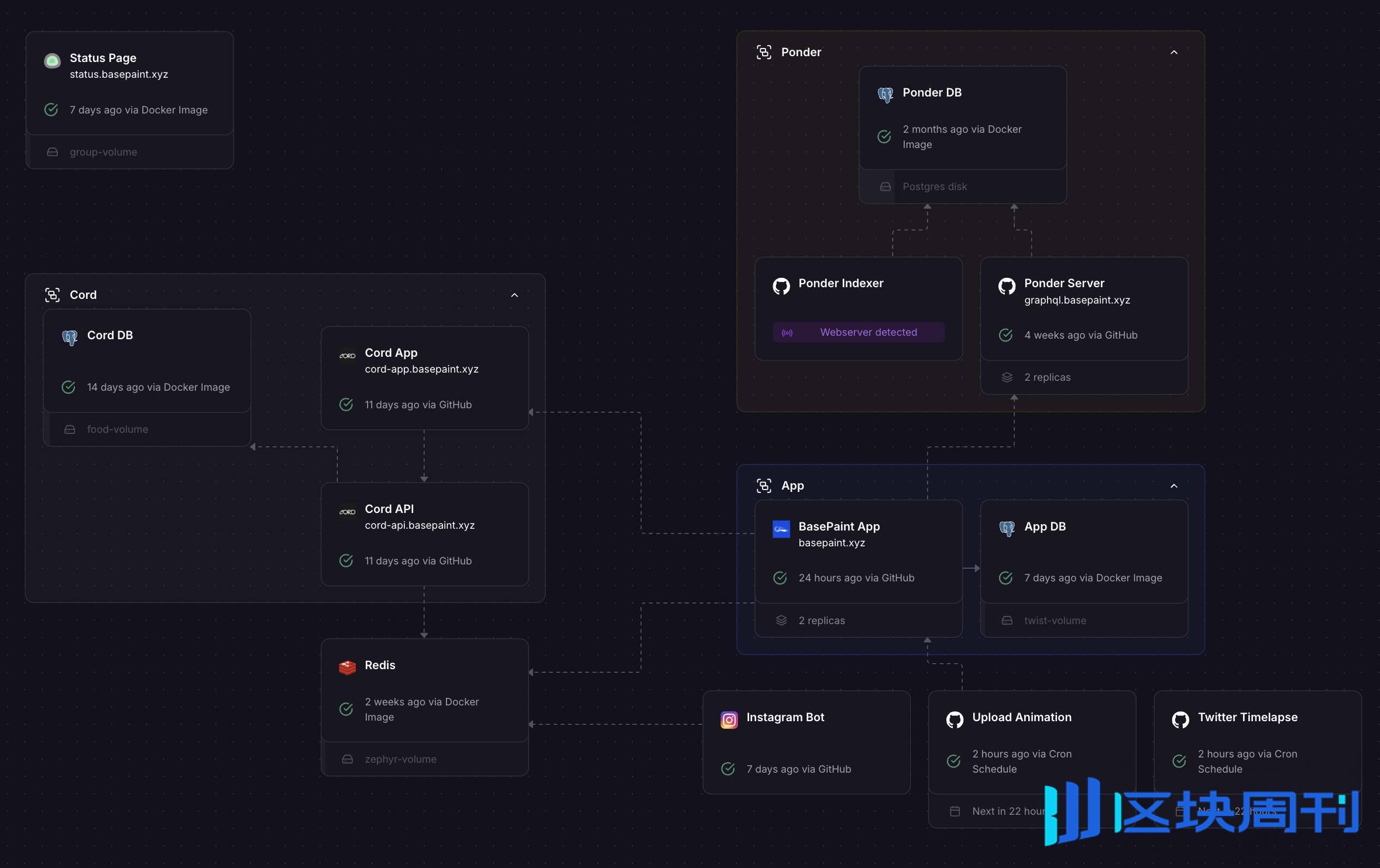Select the Instagram Bot service title
The image size is (1380, 868).
785,717
